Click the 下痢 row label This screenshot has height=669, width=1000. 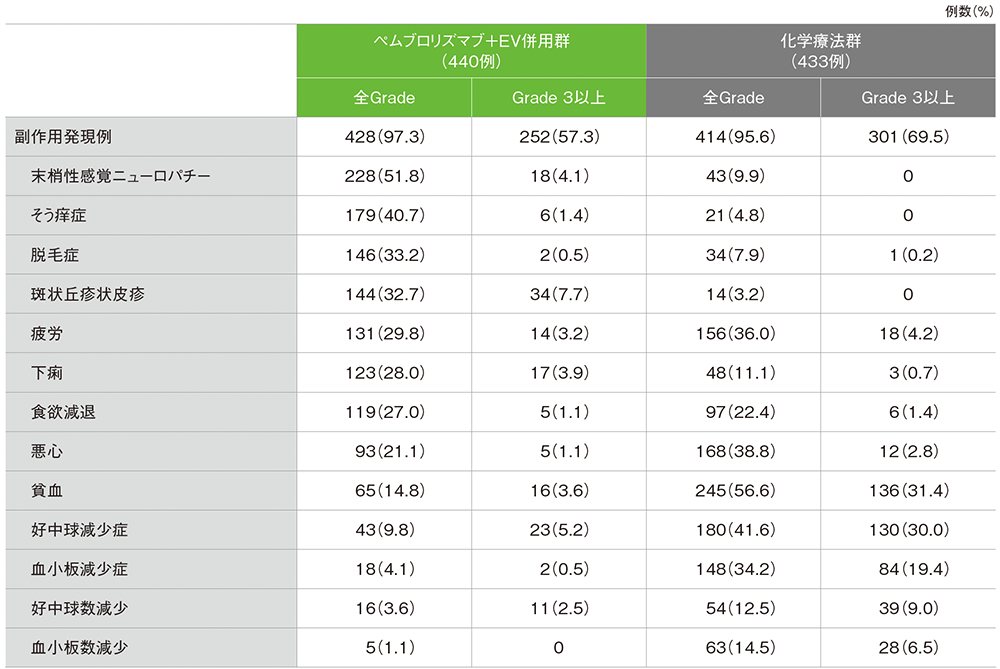tap(47, 372)
